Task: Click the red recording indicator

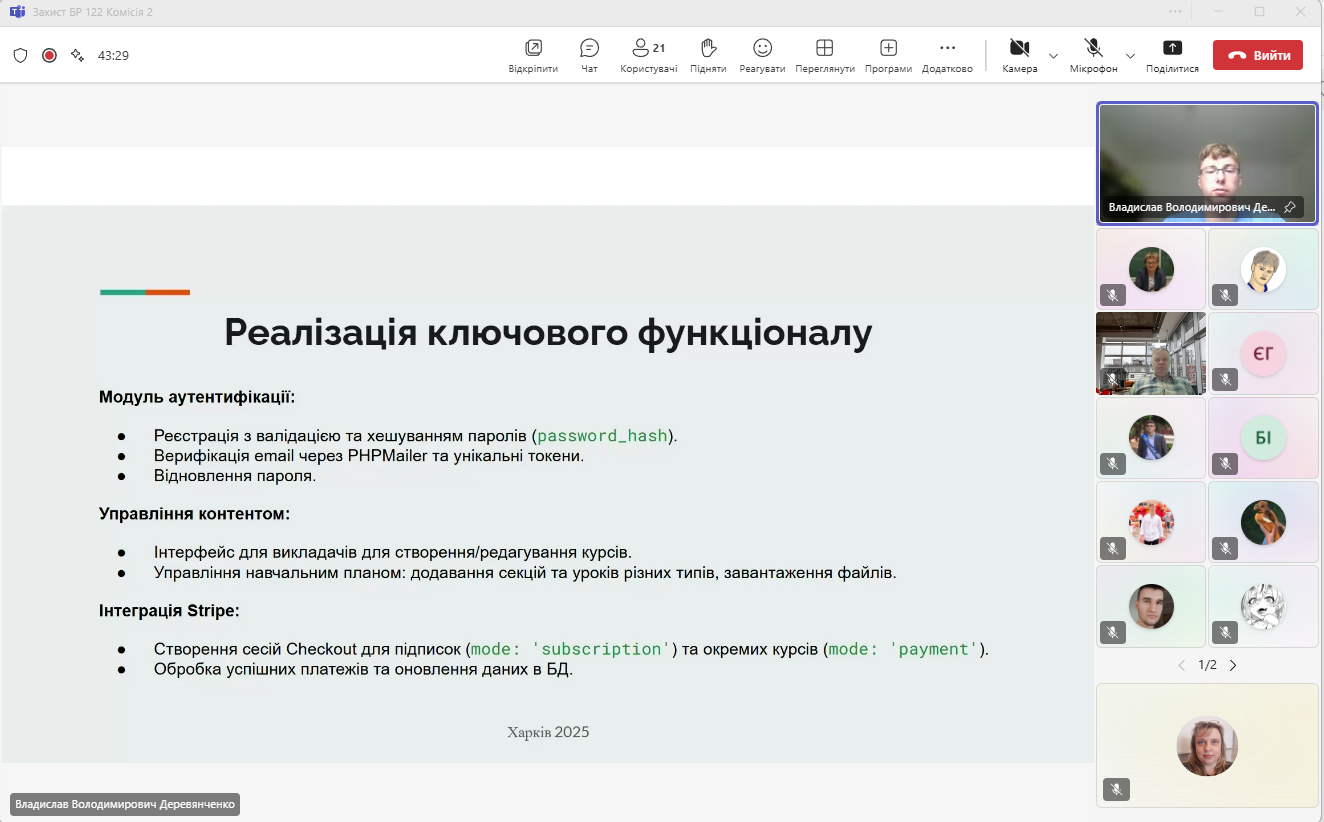Action: point(49,55)
